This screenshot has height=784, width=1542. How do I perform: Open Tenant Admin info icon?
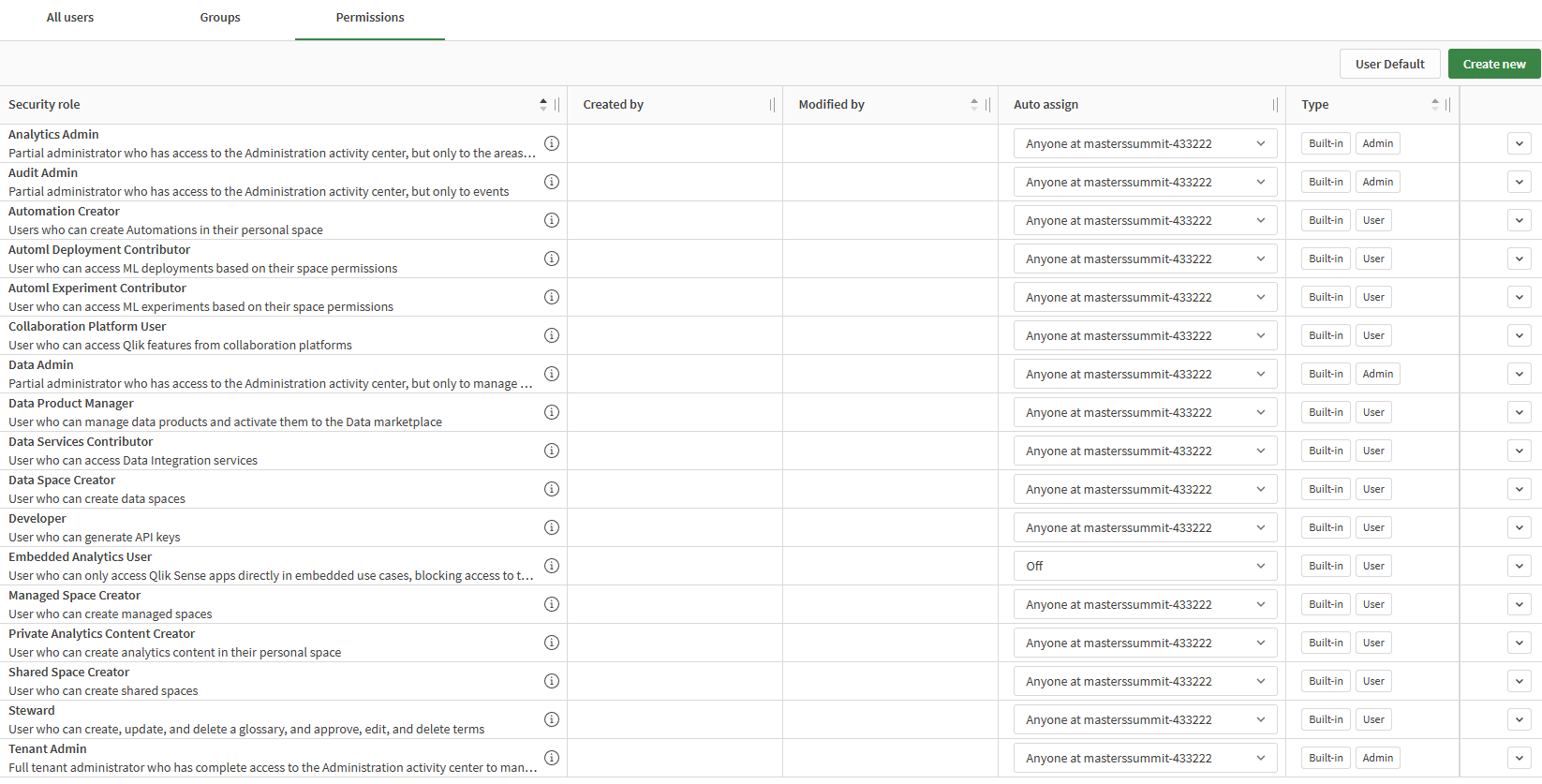(x=552, y=758)
